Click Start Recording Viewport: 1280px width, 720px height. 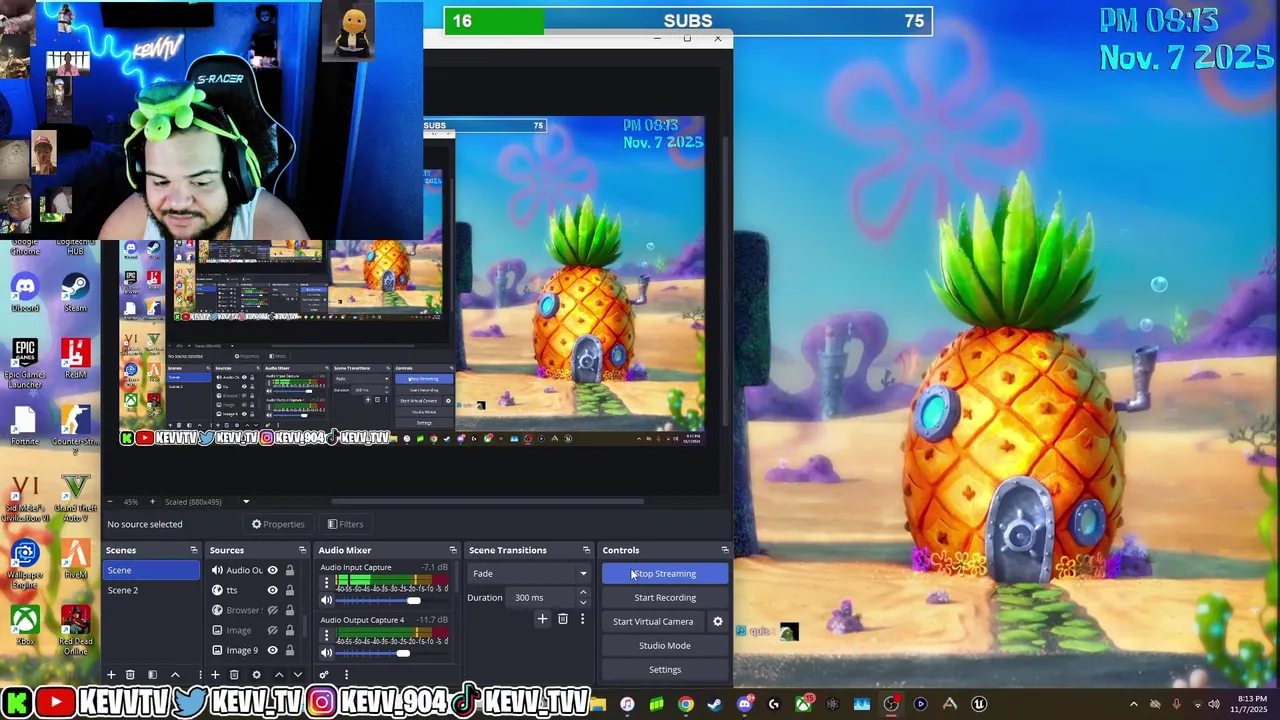pos(665,598)
